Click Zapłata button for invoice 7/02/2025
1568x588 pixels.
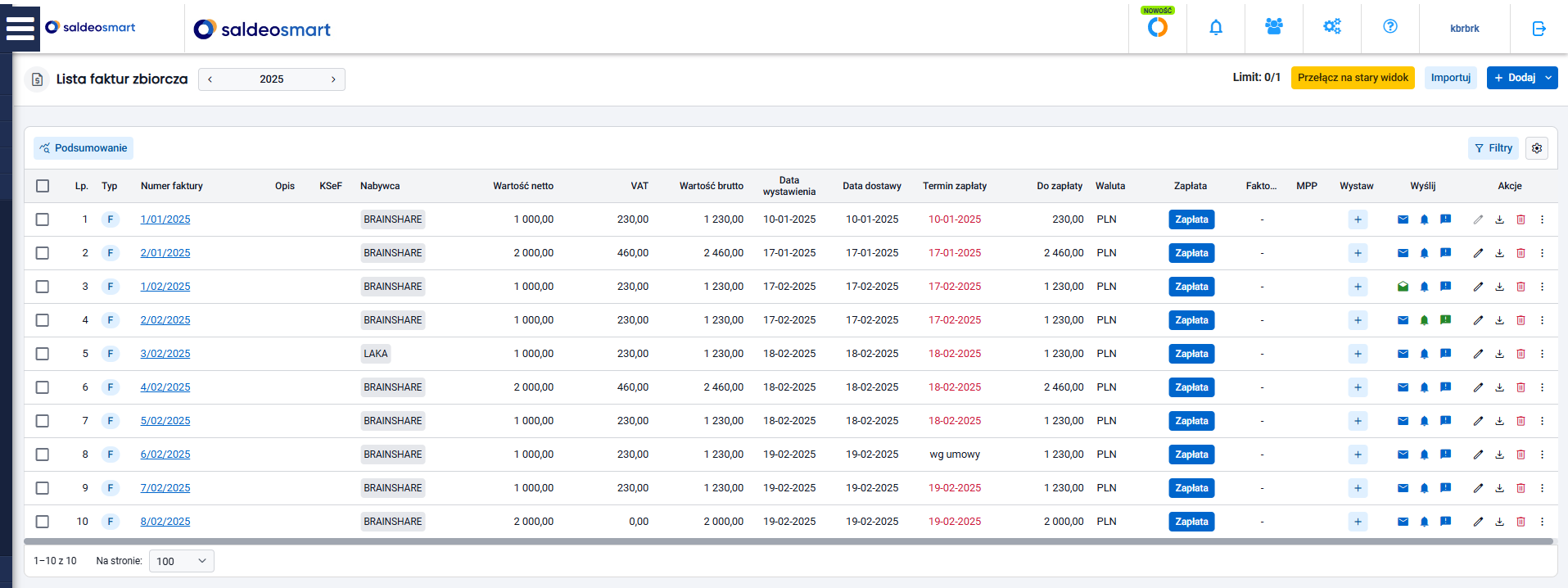[x=1191, y=488]
